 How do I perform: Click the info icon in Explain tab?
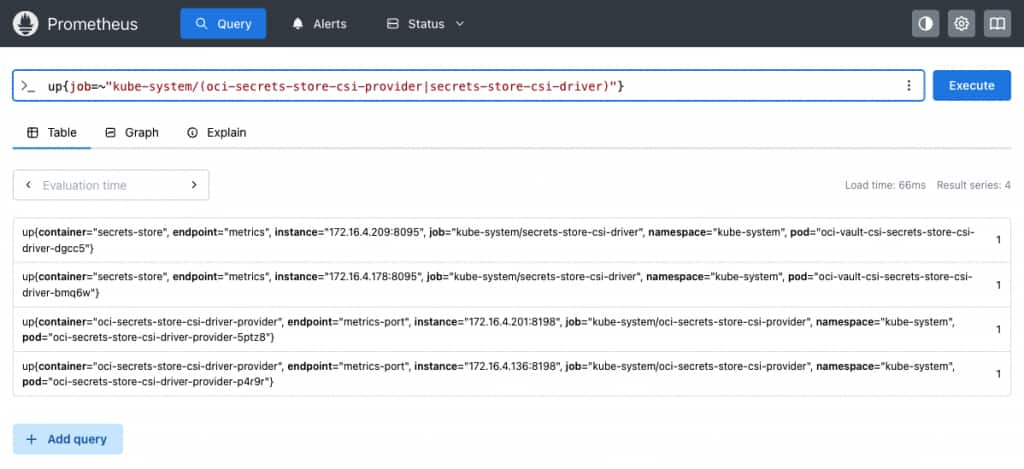[192, 133]
